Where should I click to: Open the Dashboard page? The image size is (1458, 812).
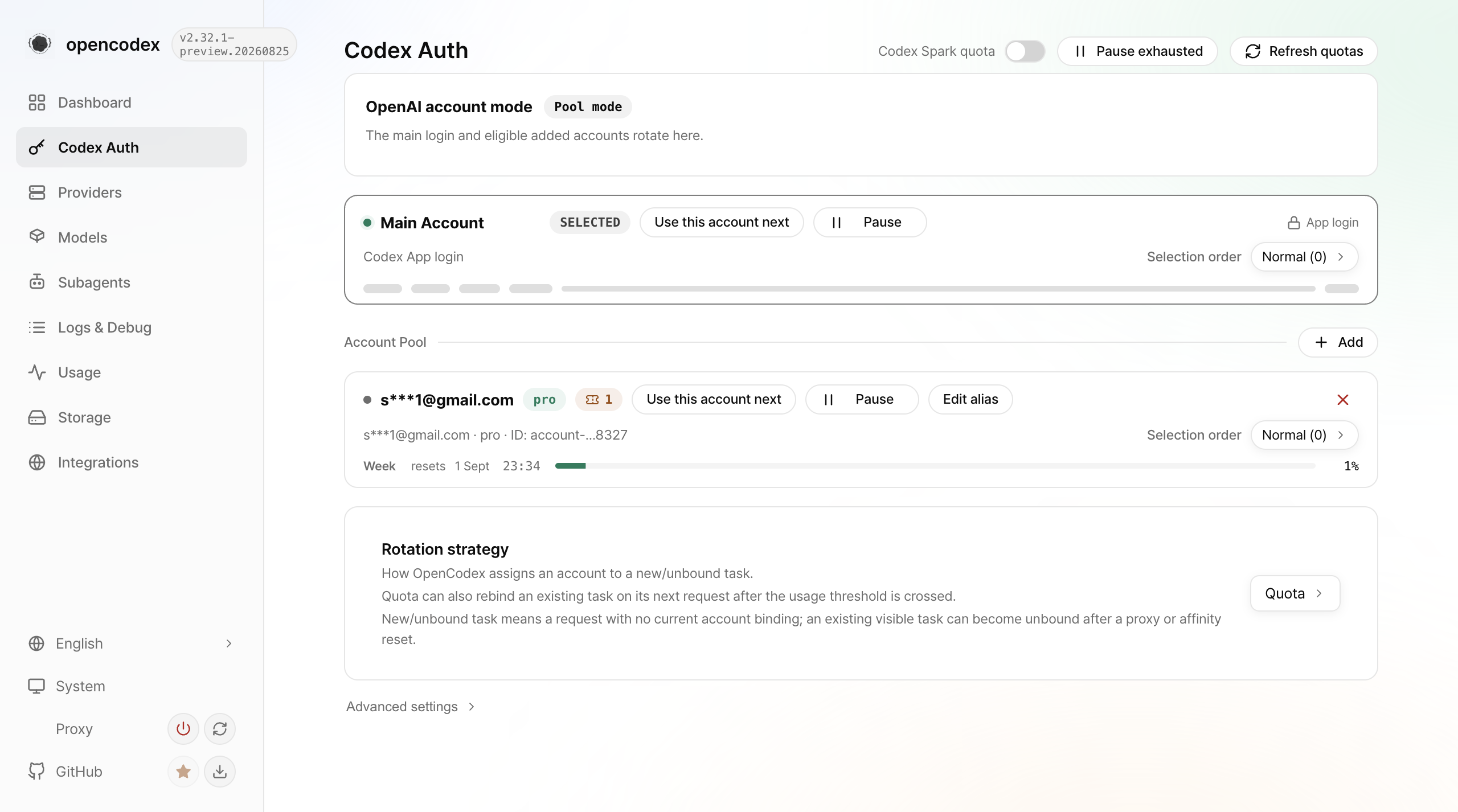[132, 102]
